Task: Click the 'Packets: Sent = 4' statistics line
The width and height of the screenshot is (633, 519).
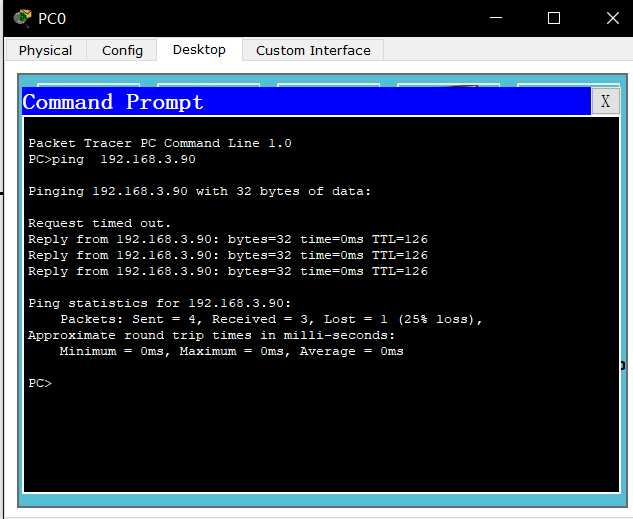Action: click(271, 319)
